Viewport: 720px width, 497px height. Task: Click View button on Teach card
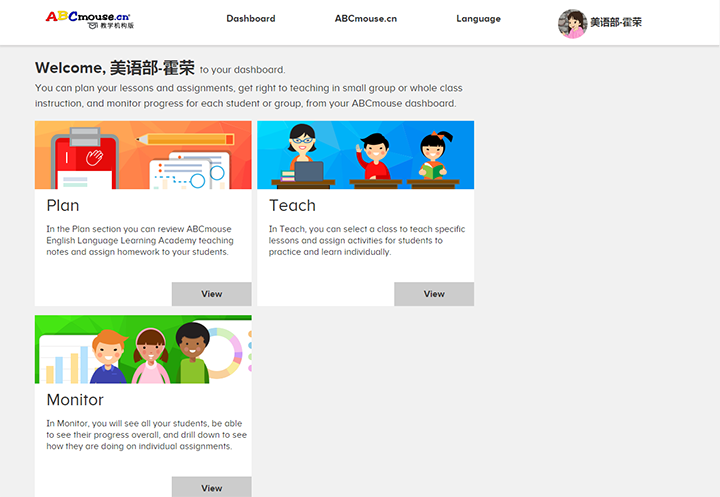pyautogui.click(x=434, y=294)
